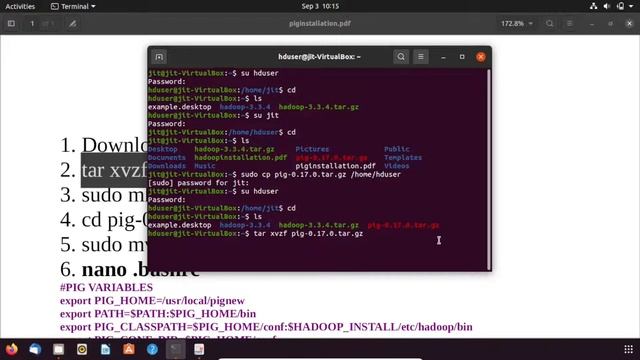Click 'Documents' in the terminal listing
This screenshot has width=640, height=360.
click(167, 158)
